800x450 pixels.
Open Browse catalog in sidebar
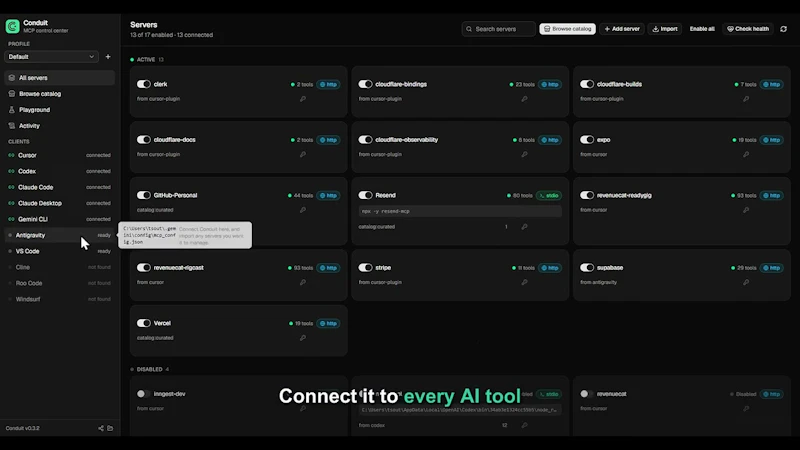(x=60, y=94)
